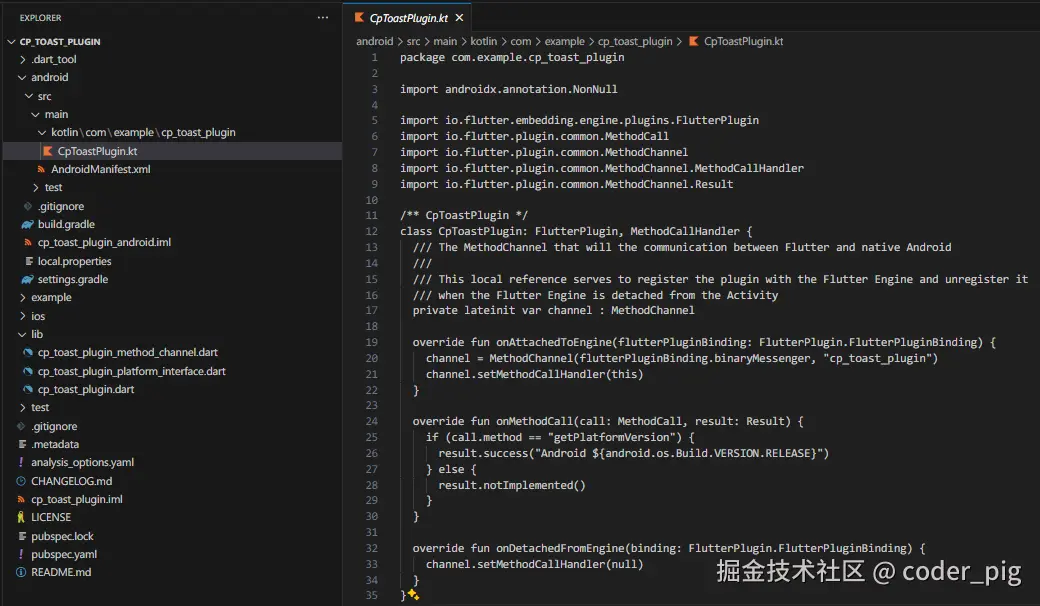Click the sparkle lightbulb on line 35
Image resolution: width=1040 pixels, height=606 pixels.
(413, 595)
